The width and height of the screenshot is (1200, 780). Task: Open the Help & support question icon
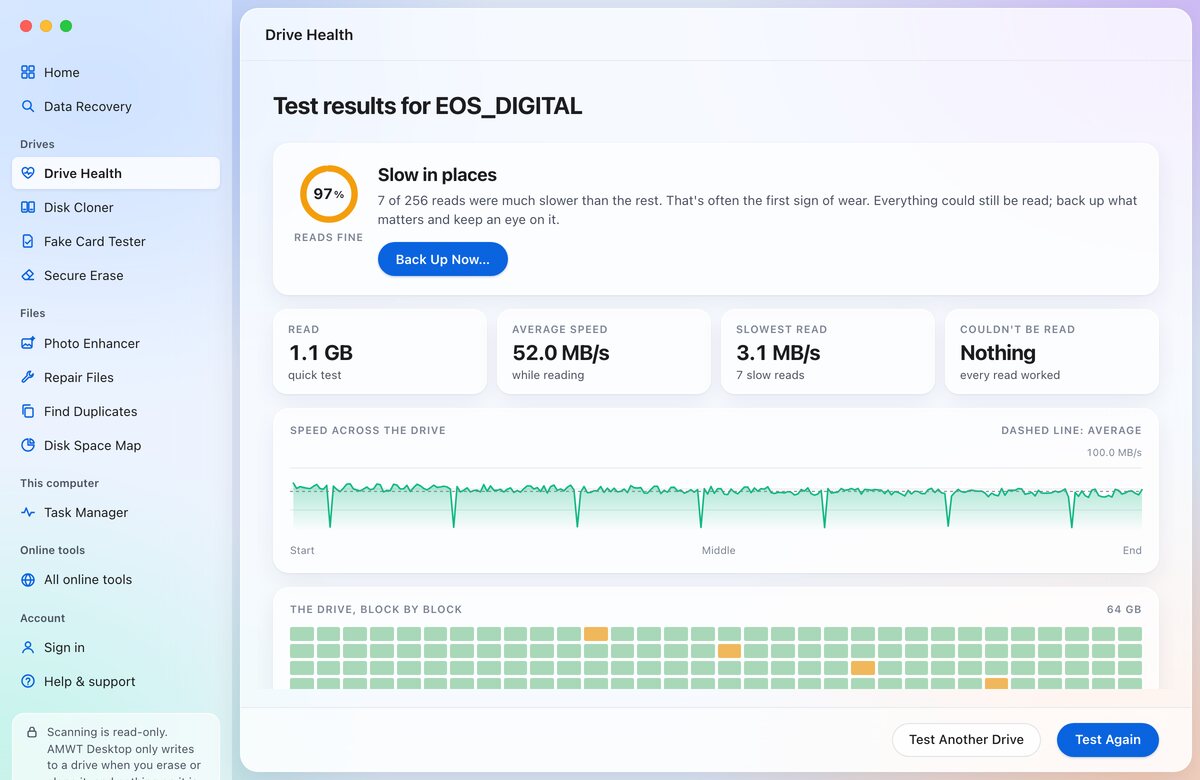28,681
